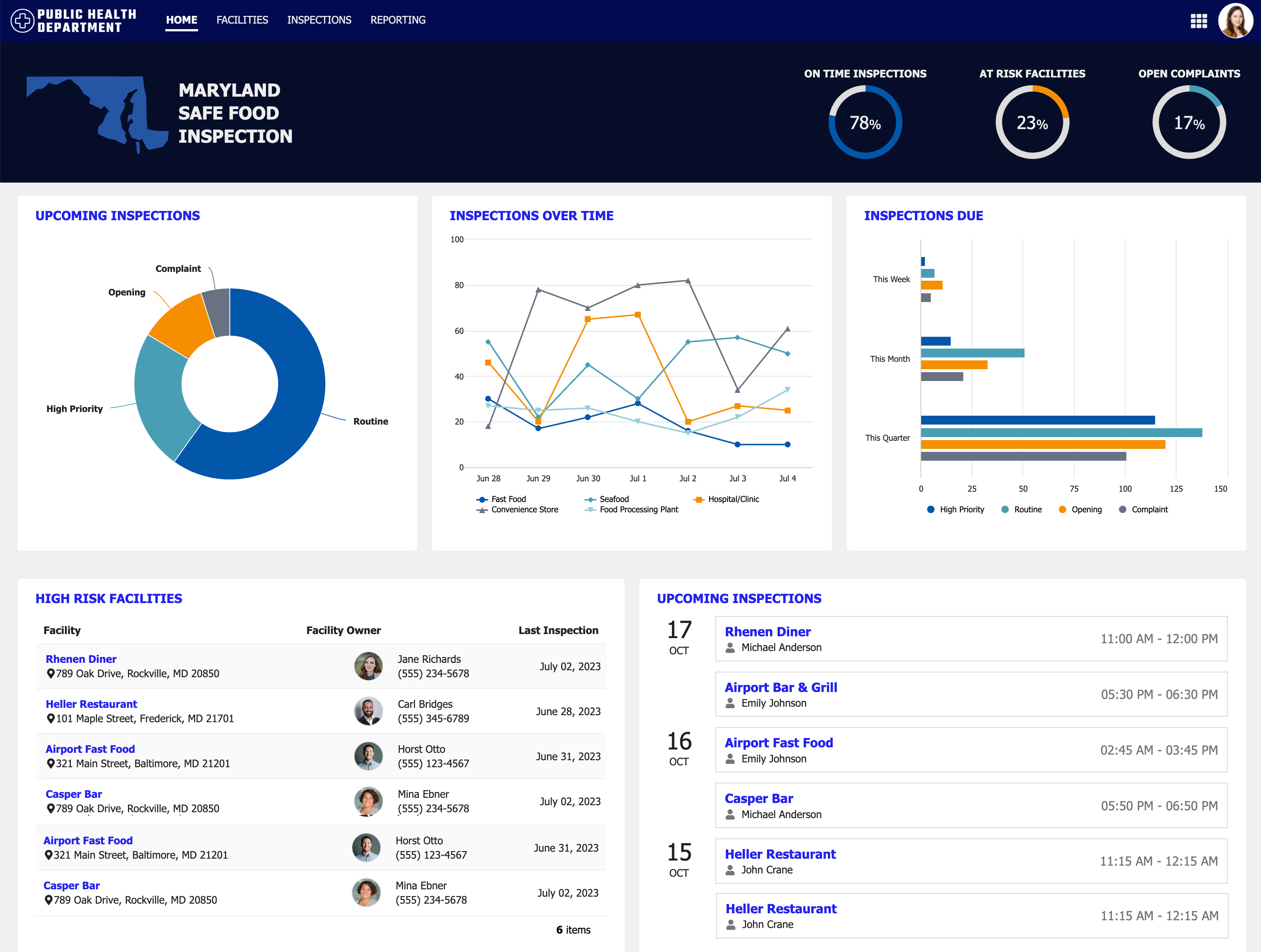The width and height of the screenshot is (1261, 952).
Task: Click the Facility column header
Action: (62, 630)
